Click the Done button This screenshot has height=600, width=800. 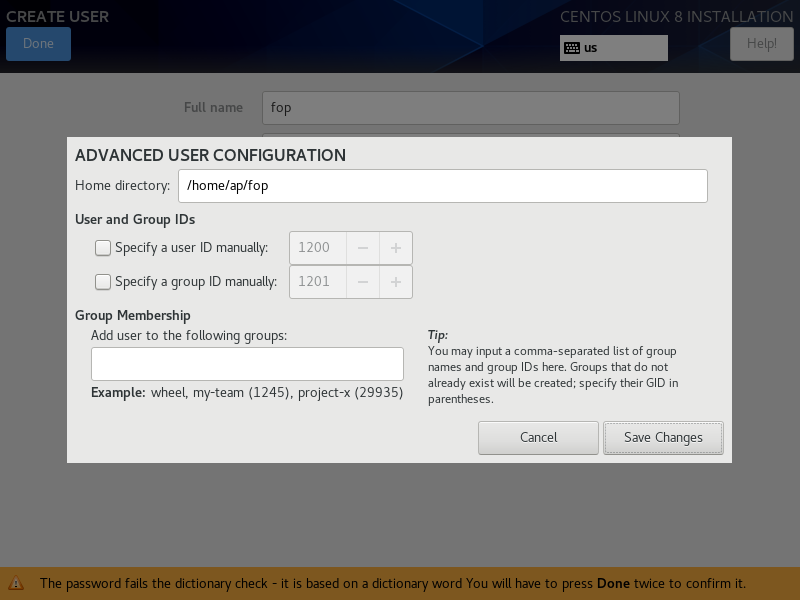click(x=38, y=44)
